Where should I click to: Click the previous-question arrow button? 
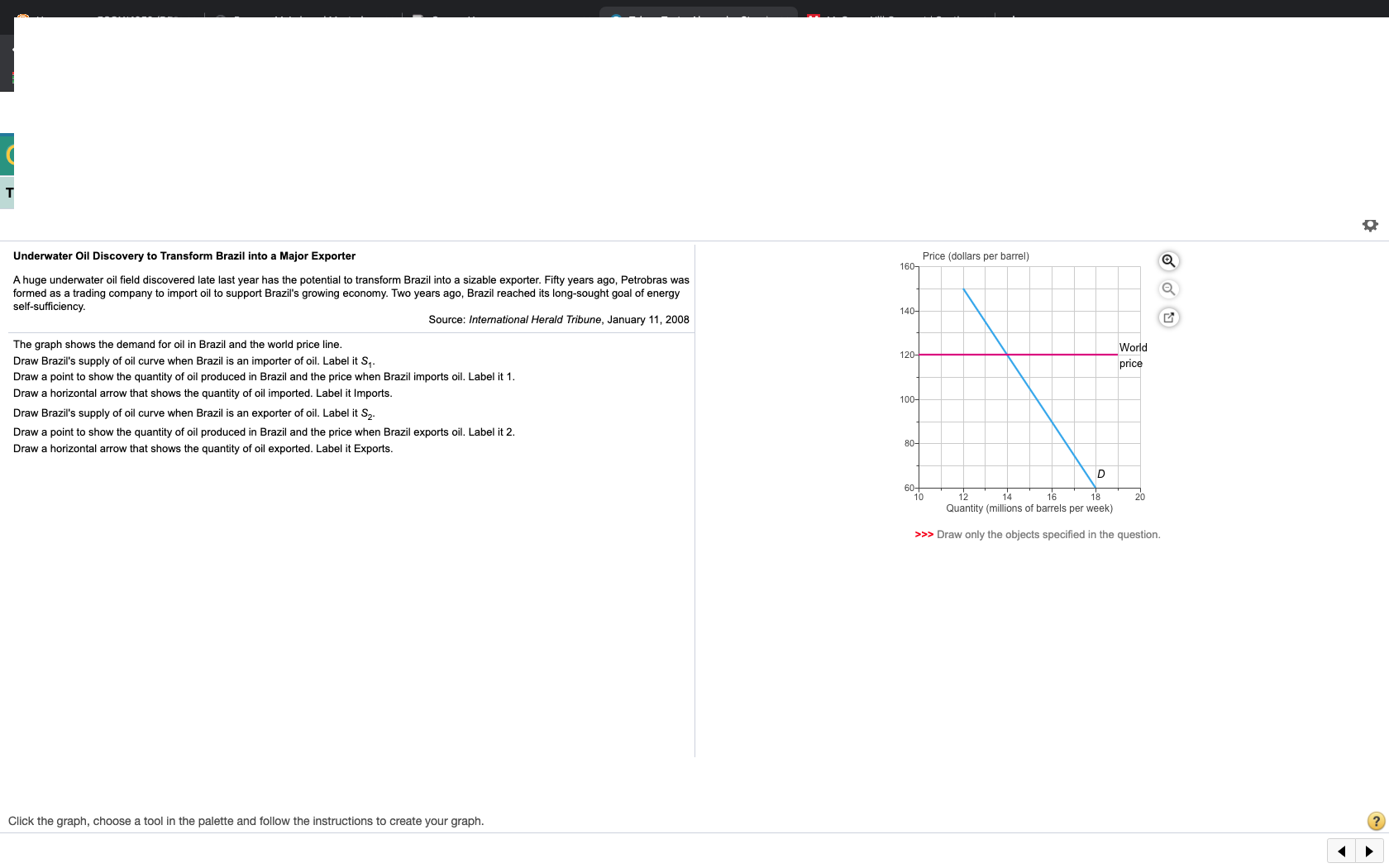pos(1341,851)
